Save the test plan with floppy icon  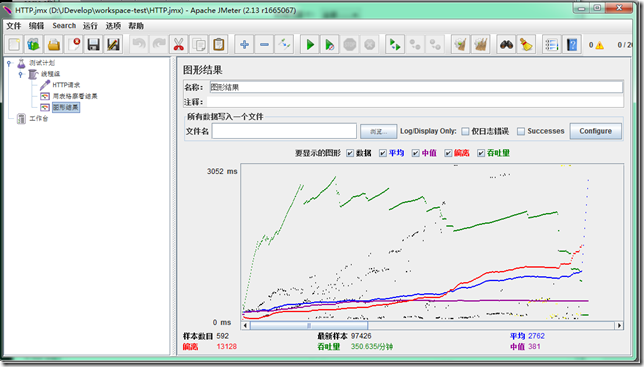94,44
